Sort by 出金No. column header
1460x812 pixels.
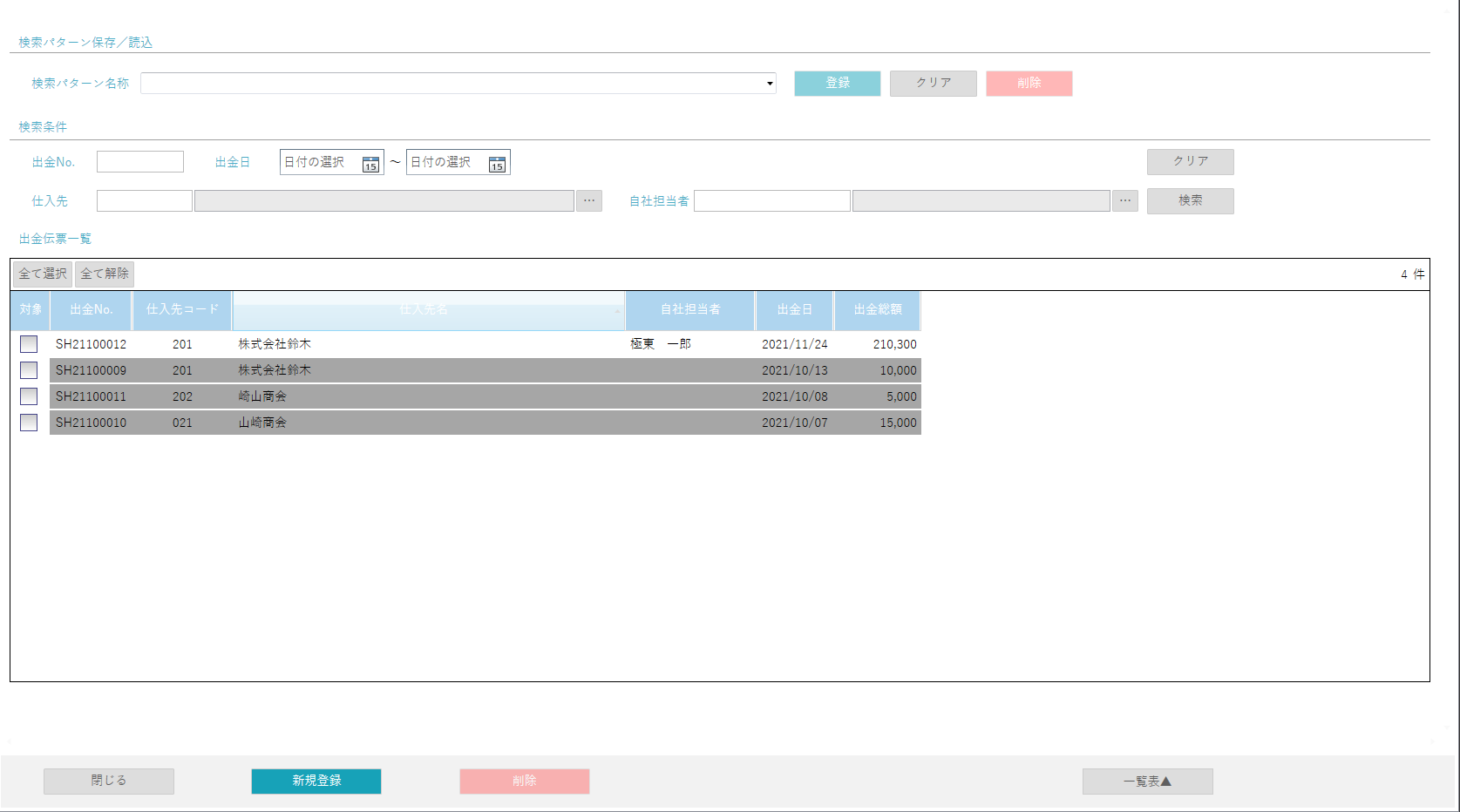click(x=92, y=310)
